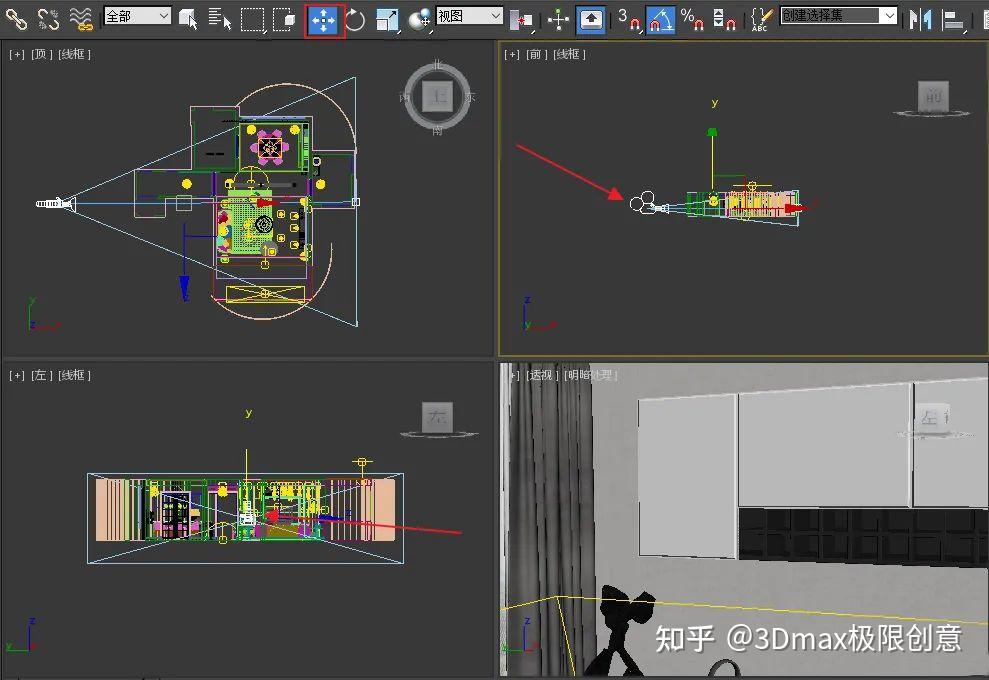Image resolution: width=989 pixels, height=680 pixels.
Task: Select the Select and Link tool
Action: click(15, 16)
